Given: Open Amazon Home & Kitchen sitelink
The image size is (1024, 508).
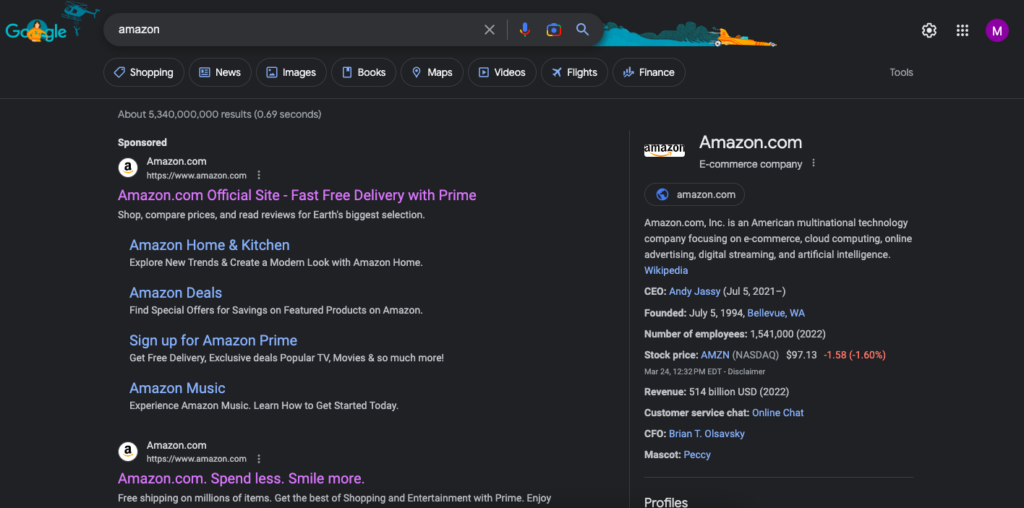Looking at the screenshot, I should tap(210, 246).
